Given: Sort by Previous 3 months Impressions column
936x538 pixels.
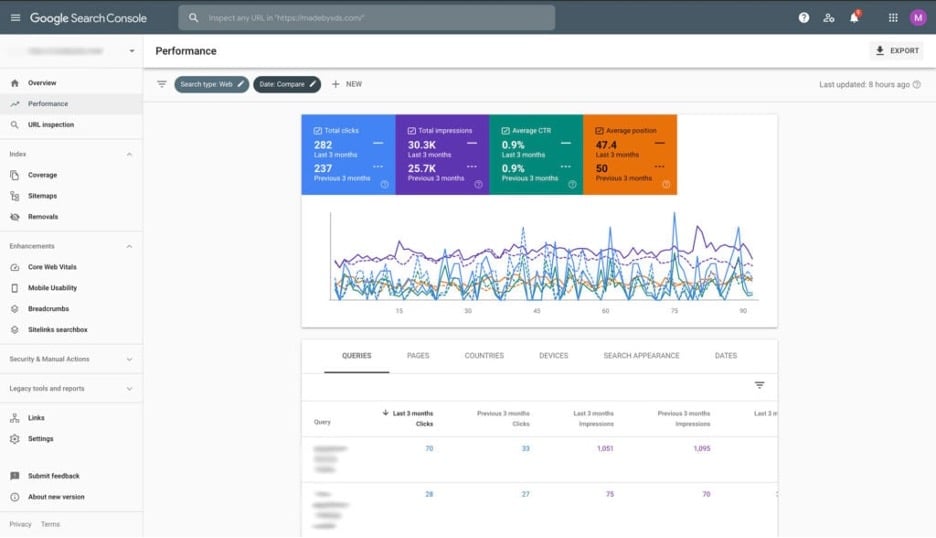Looking at the screenshot, I should (x=684, y=419).
